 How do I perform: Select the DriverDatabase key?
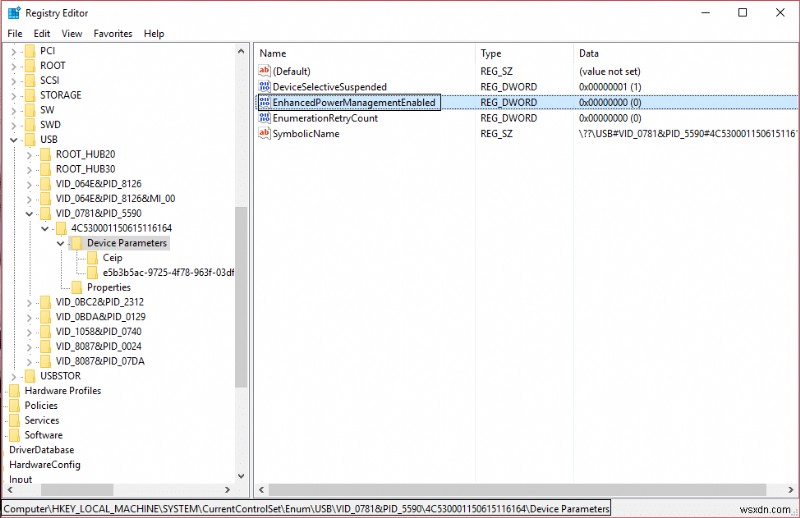click(x=41, y=450)
